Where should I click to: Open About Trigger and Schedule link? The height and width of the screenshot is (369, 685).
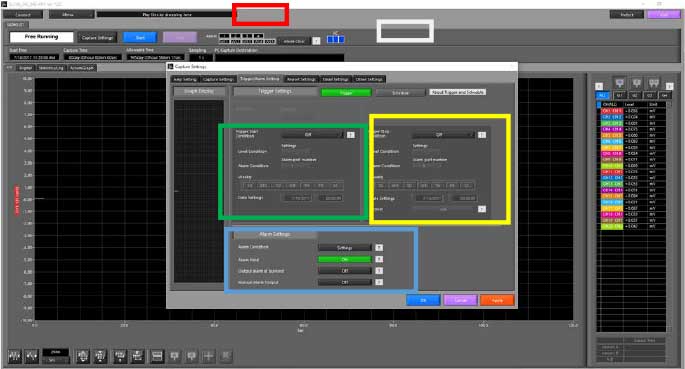pos(457,92)
